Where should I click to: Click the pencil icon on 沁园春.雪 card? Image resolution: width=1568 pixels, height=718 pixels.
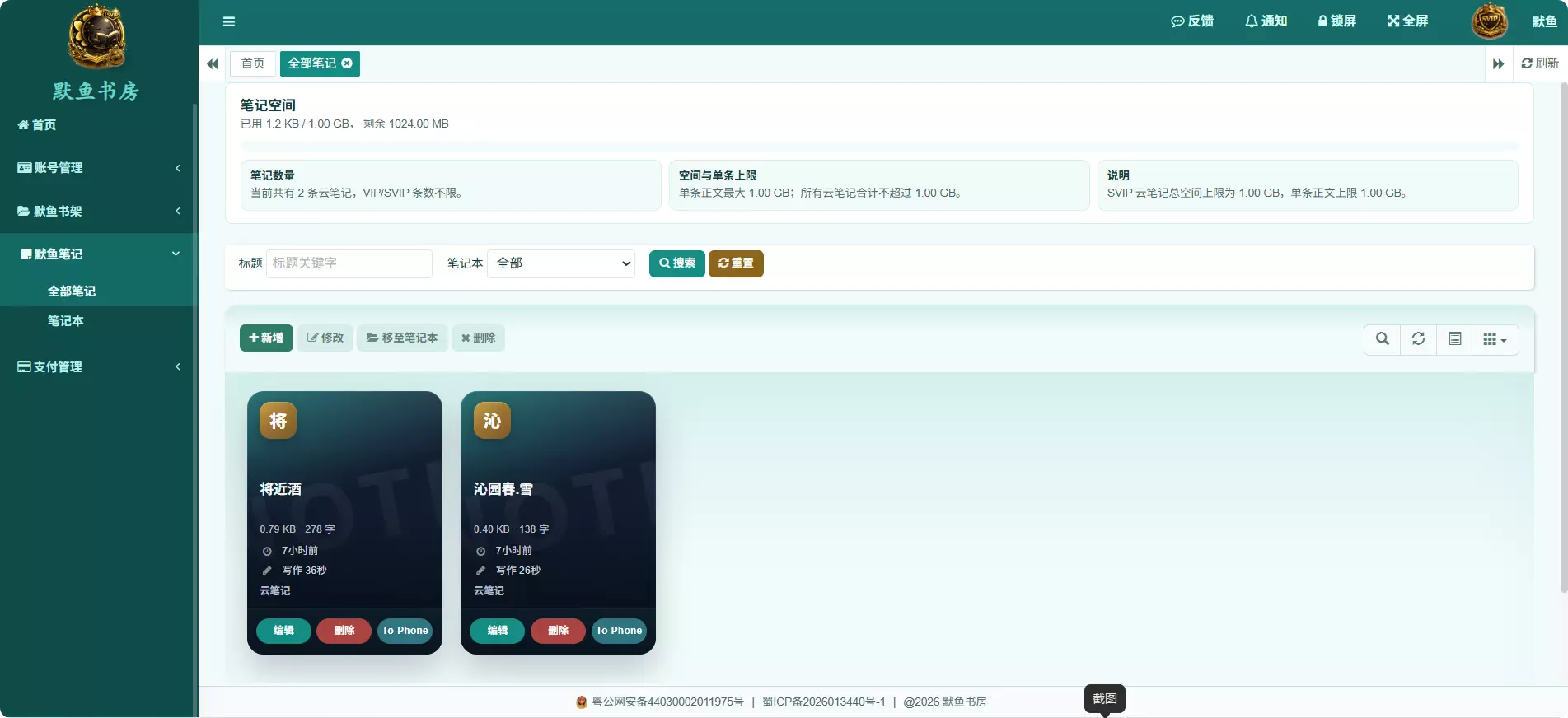point(480,571)
